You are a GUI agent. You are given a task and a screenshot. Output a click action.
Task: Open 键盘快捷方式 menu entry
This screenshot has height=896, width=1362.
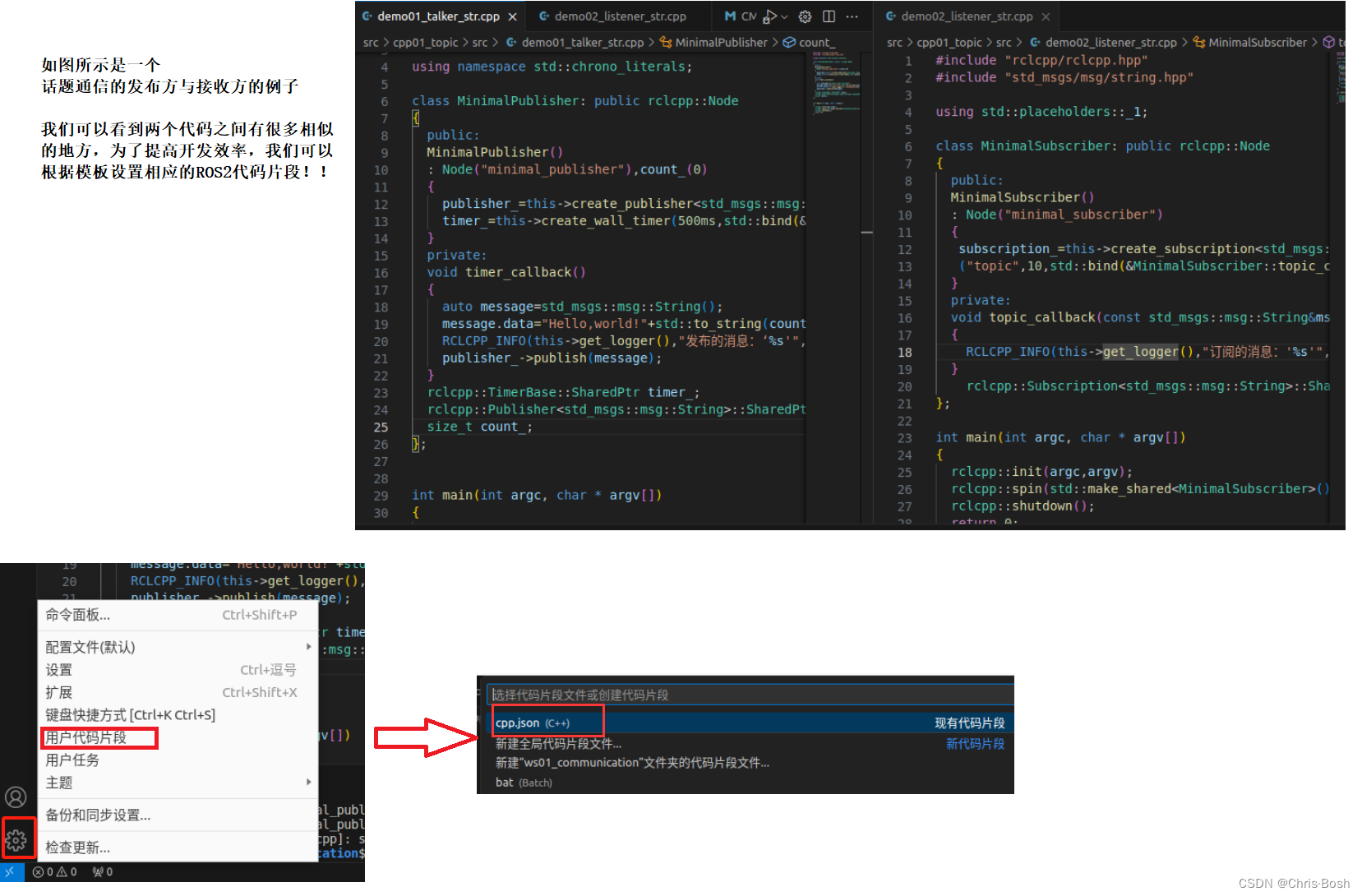[178, 715]
